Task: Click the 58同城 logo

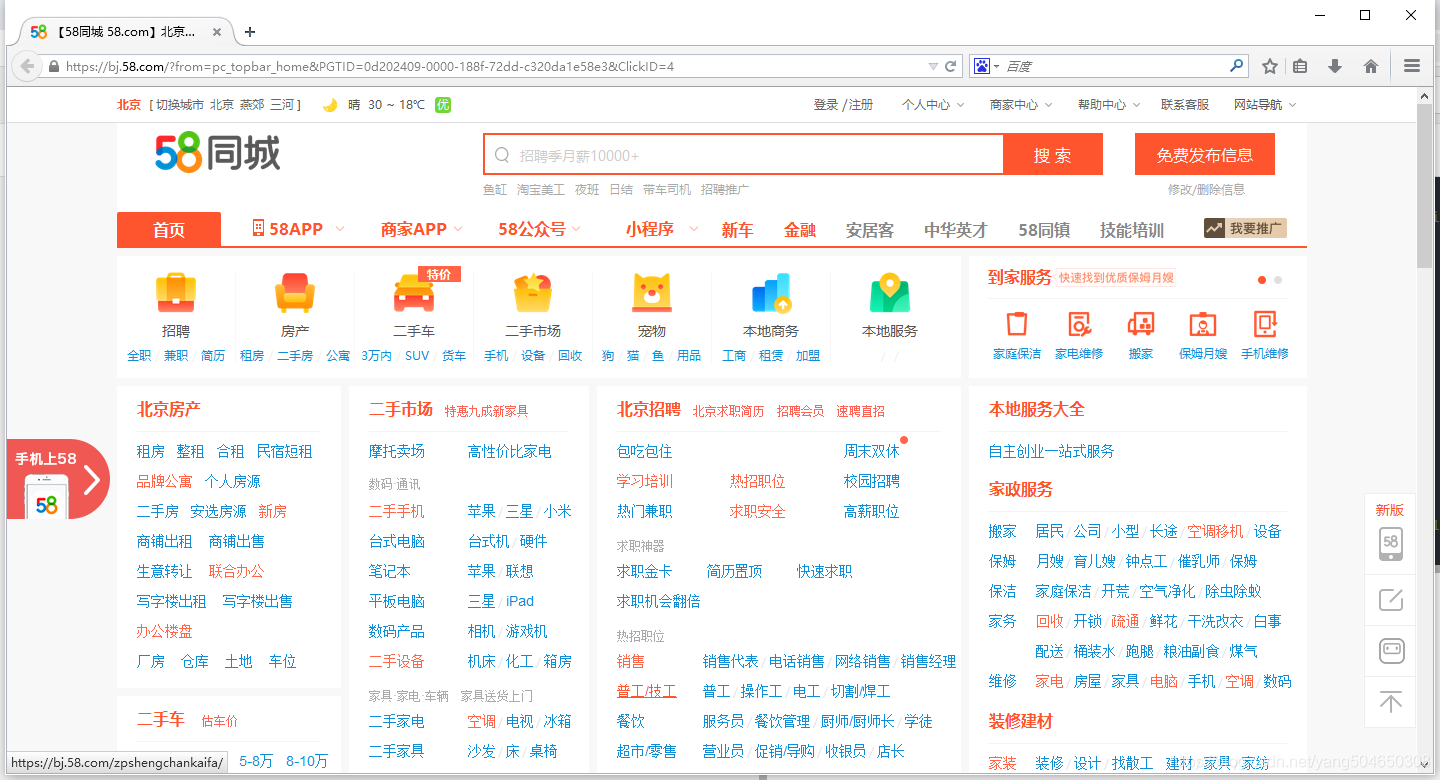Action: coord(218,153)
